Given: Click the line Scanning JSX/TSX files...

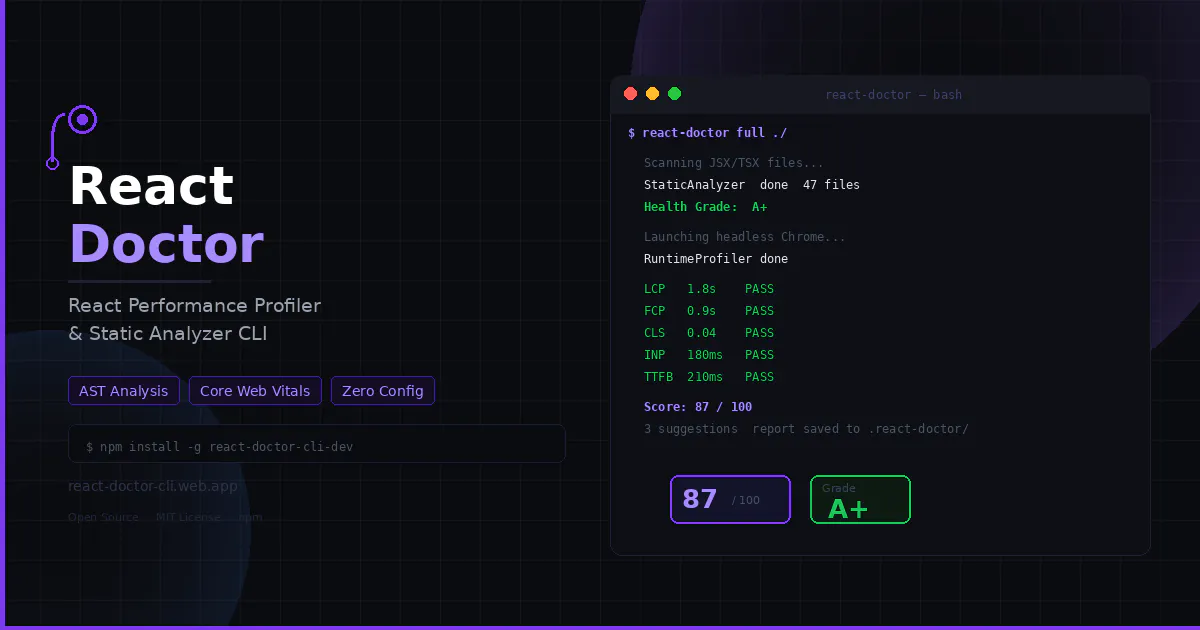Looking at the screenshot, I should 734,163.
